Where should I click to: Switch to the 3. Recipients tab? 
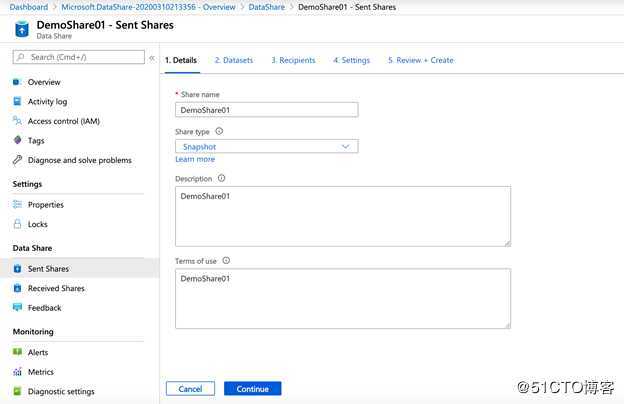click(293, 61)
